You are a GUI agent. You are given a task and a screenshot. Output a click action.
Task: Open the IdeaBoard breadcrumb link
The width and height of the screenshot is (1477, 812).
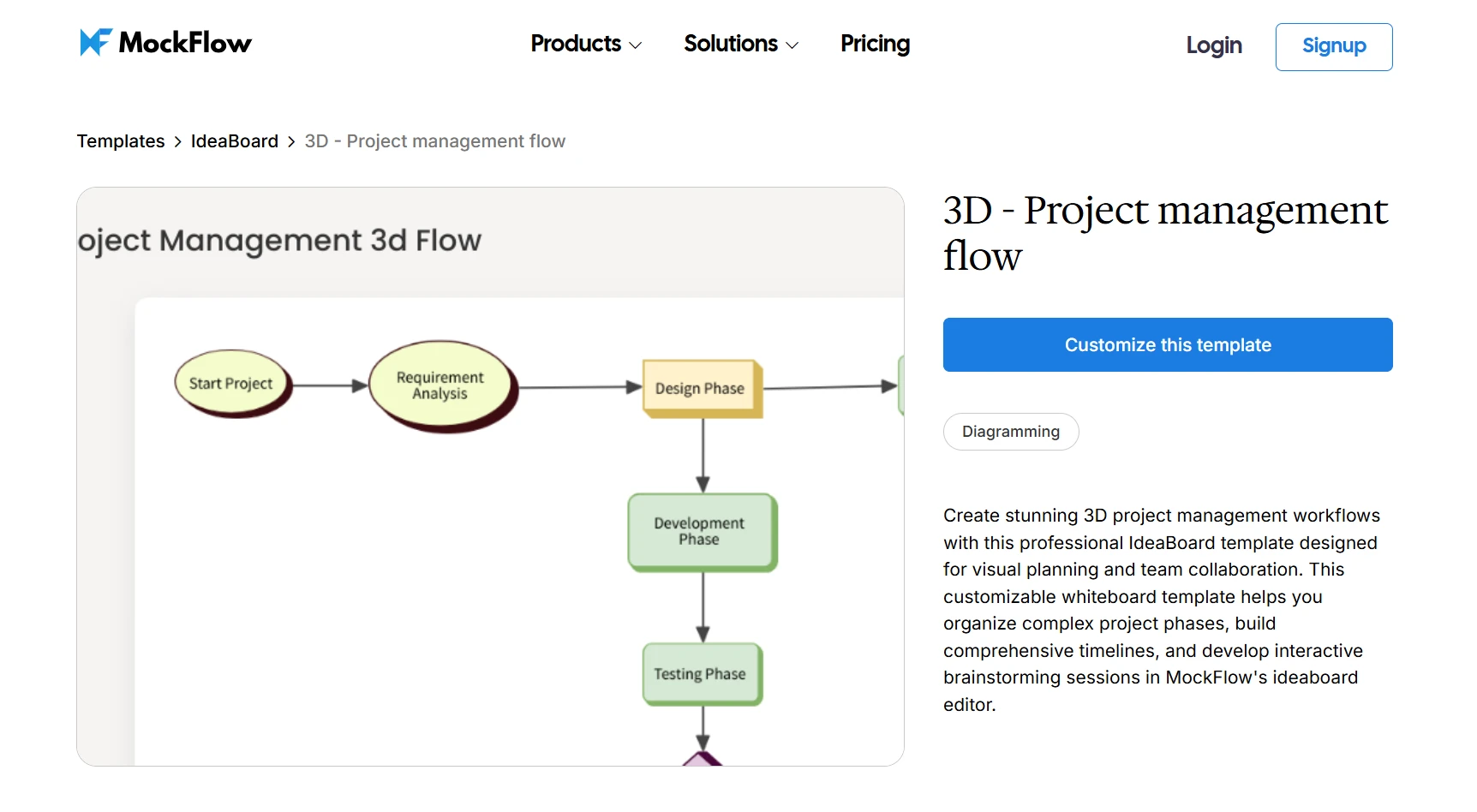tap(234, 140)
